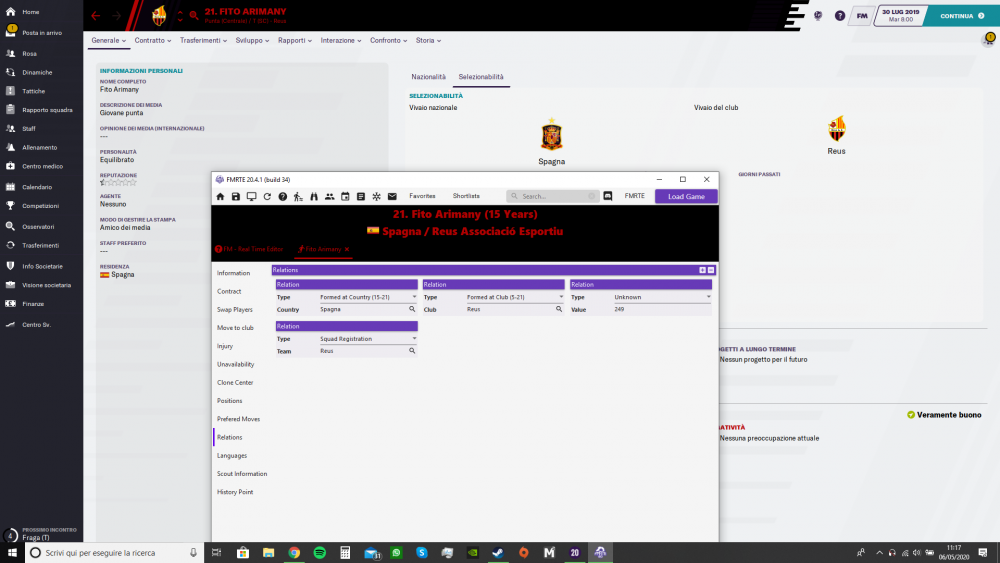This screenshot has width=1000, height=563.
Task: Click the FMRTE home icon
Action: [x=220, y=196]
